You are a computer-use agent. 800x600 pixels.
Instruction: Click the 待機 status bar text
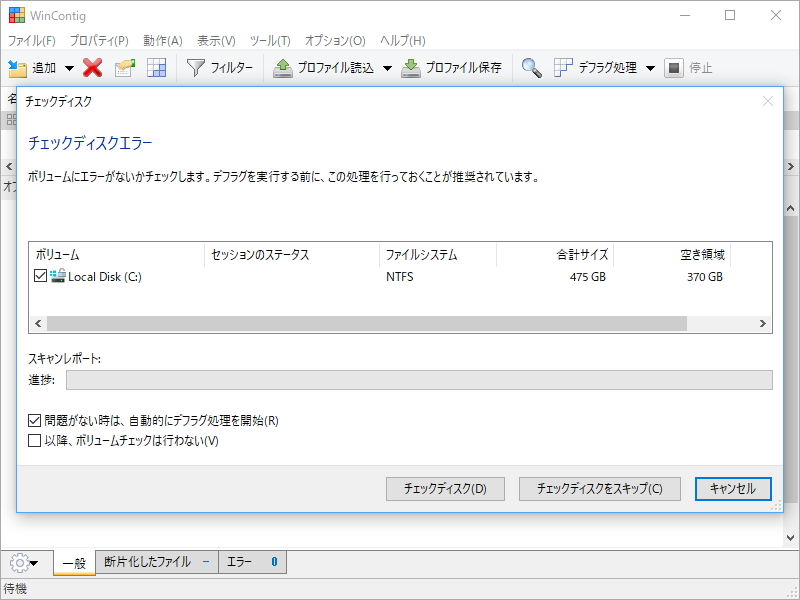[x=15, y=589]
